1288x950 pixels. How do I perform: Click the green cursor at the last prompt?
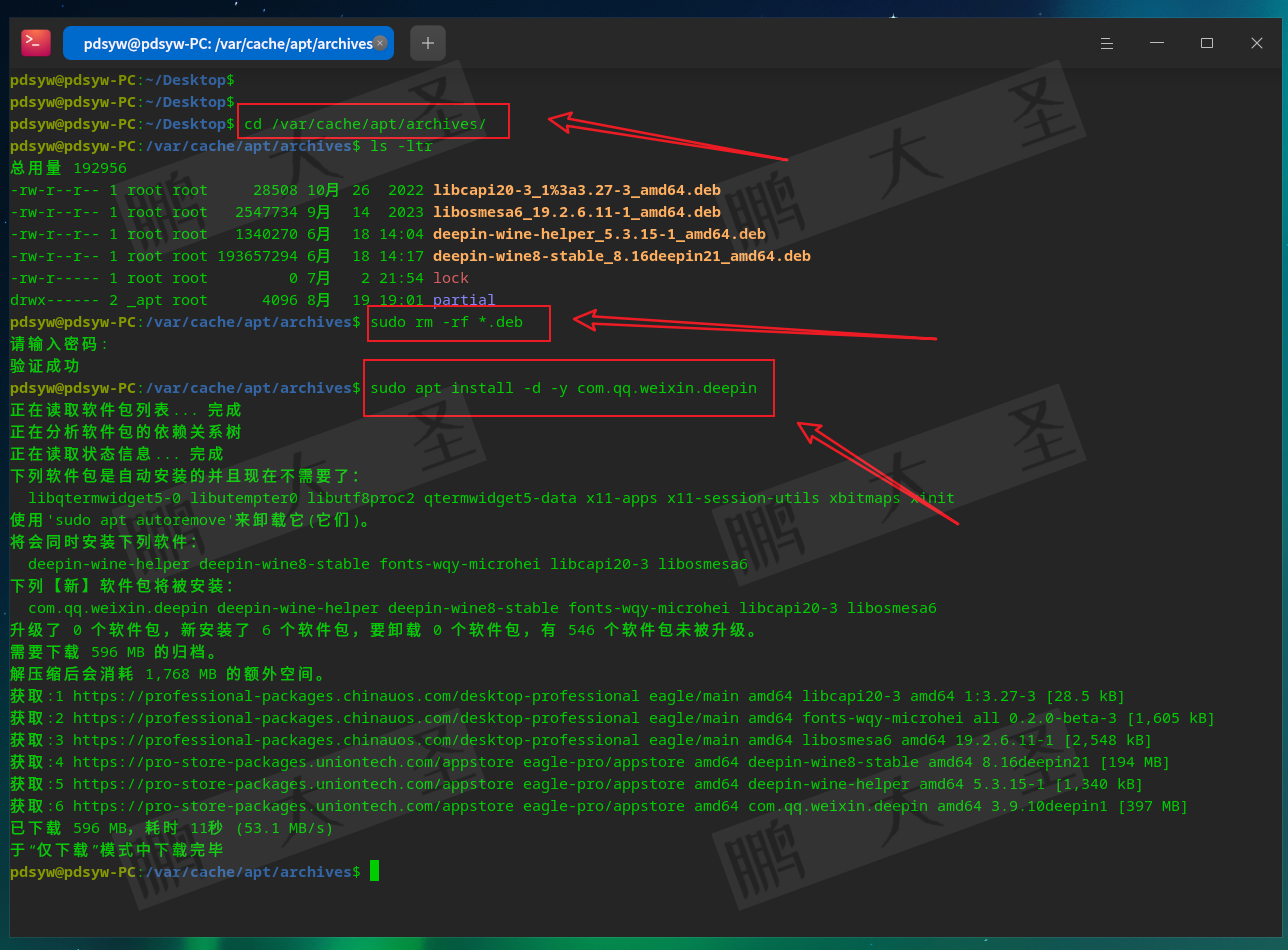pos(375,872)
